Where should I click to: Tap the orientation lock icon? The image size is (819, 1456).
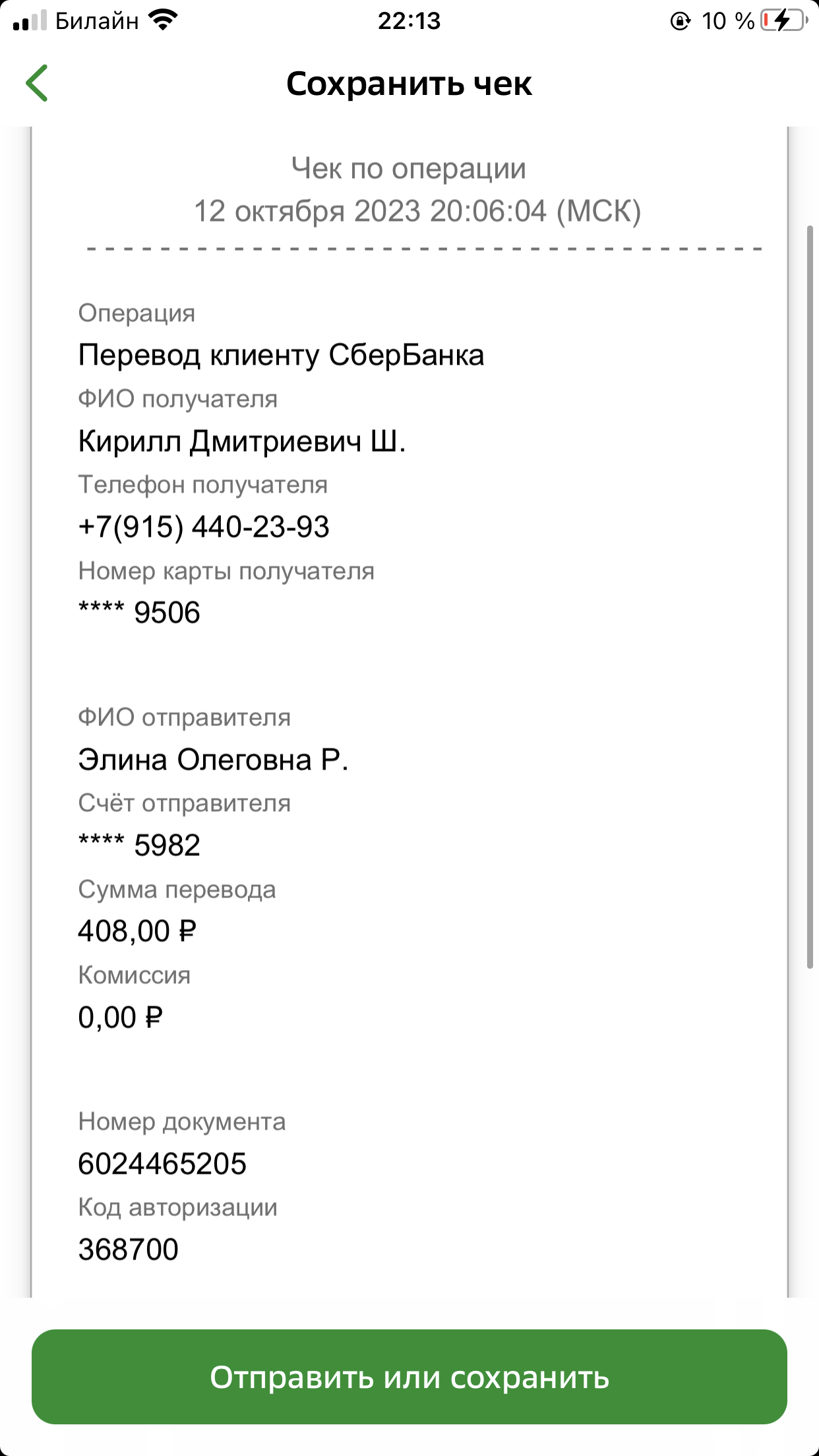click(x=680, y=21)
